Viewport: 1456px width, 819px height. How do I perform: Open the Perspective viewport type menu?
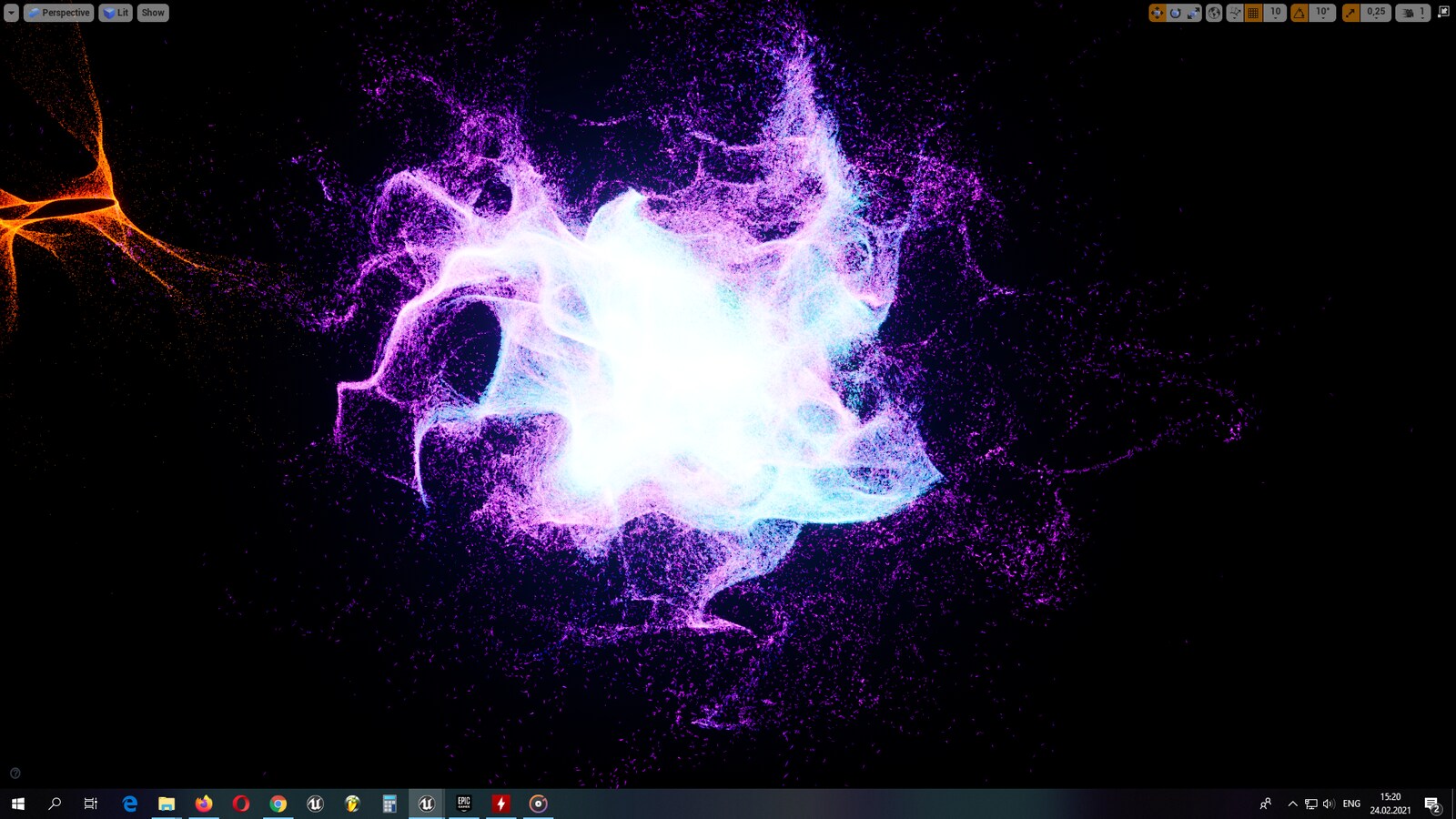pyautogui.click(x=59, y=13)
